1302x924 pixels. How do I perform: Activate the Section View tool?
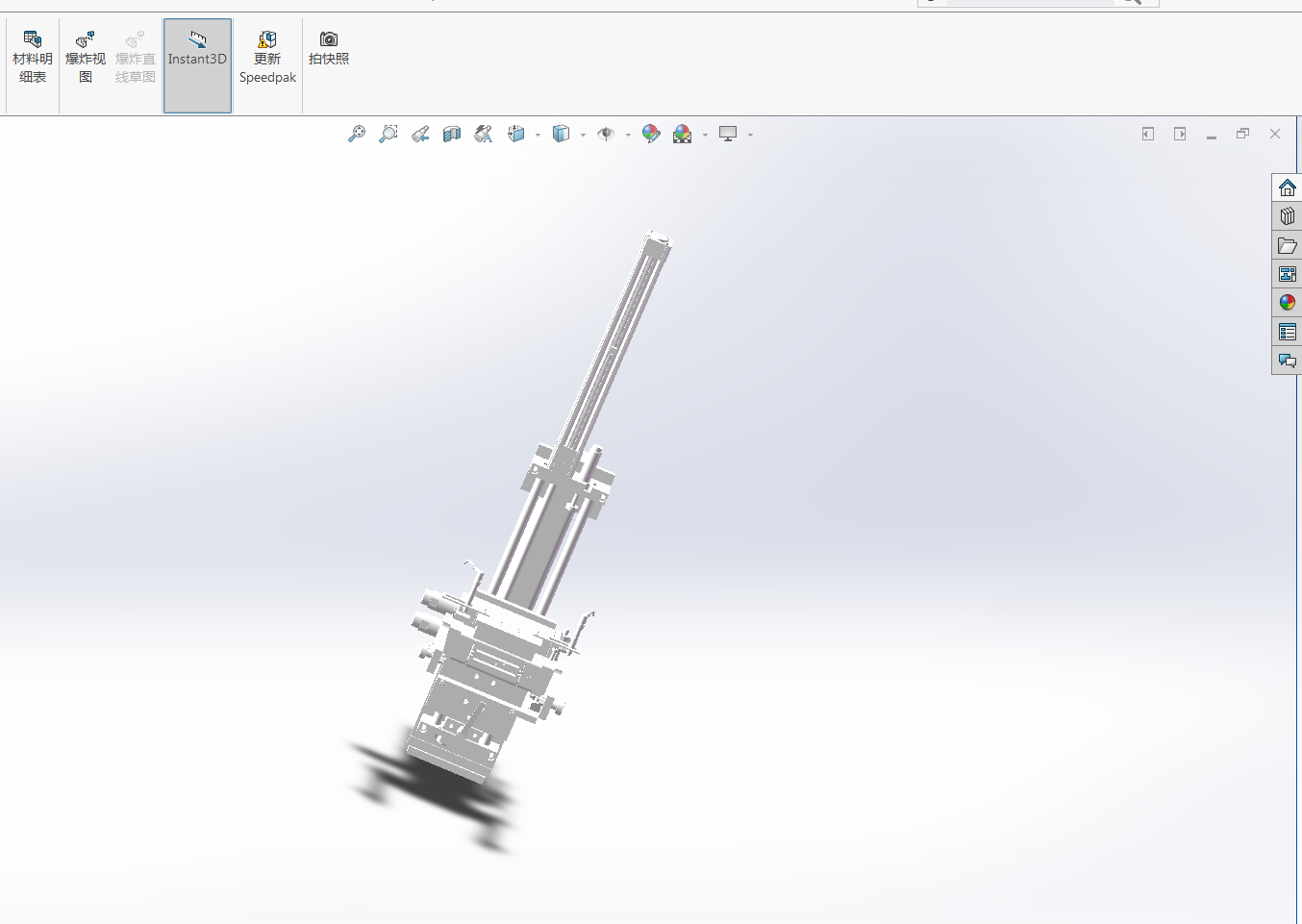coord(452,135)
